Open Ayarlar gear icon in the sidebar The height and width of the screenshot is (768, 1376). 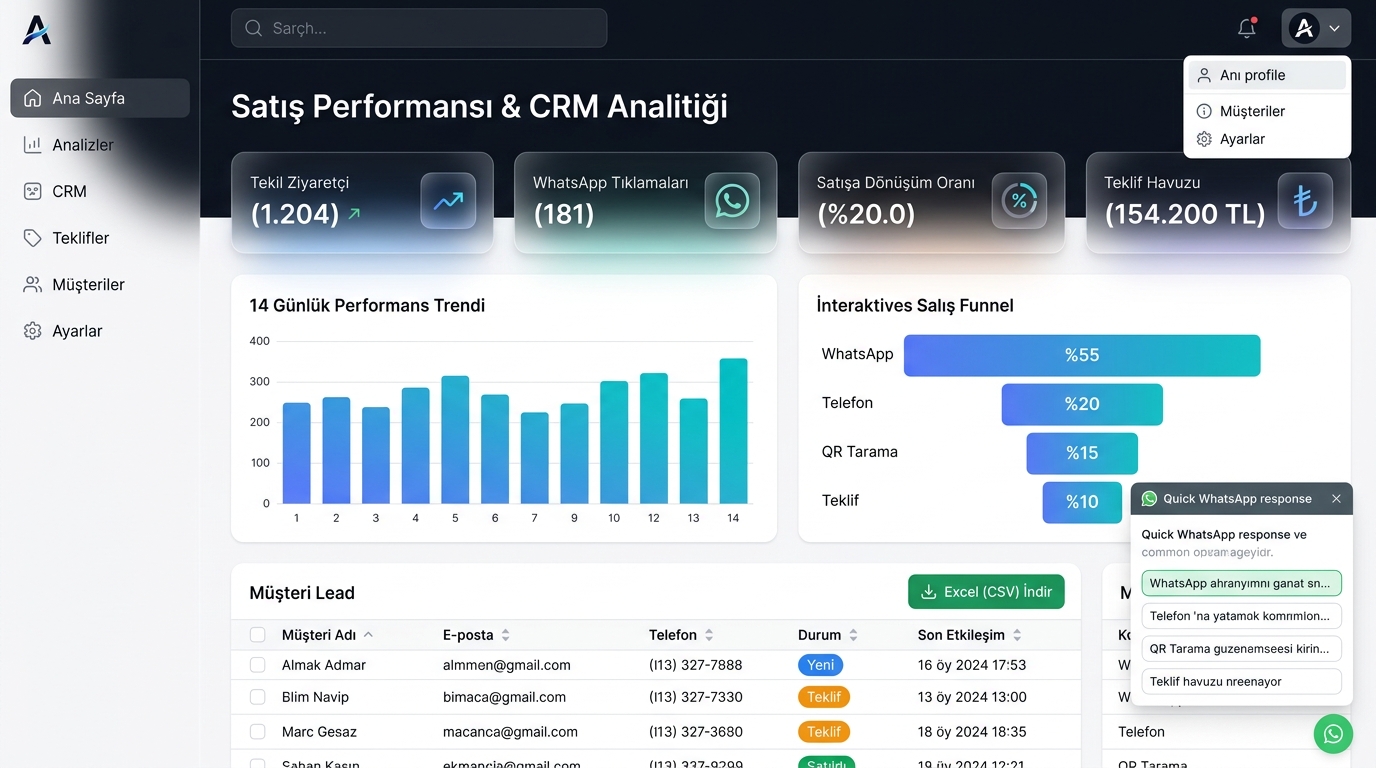pos(33,331)
